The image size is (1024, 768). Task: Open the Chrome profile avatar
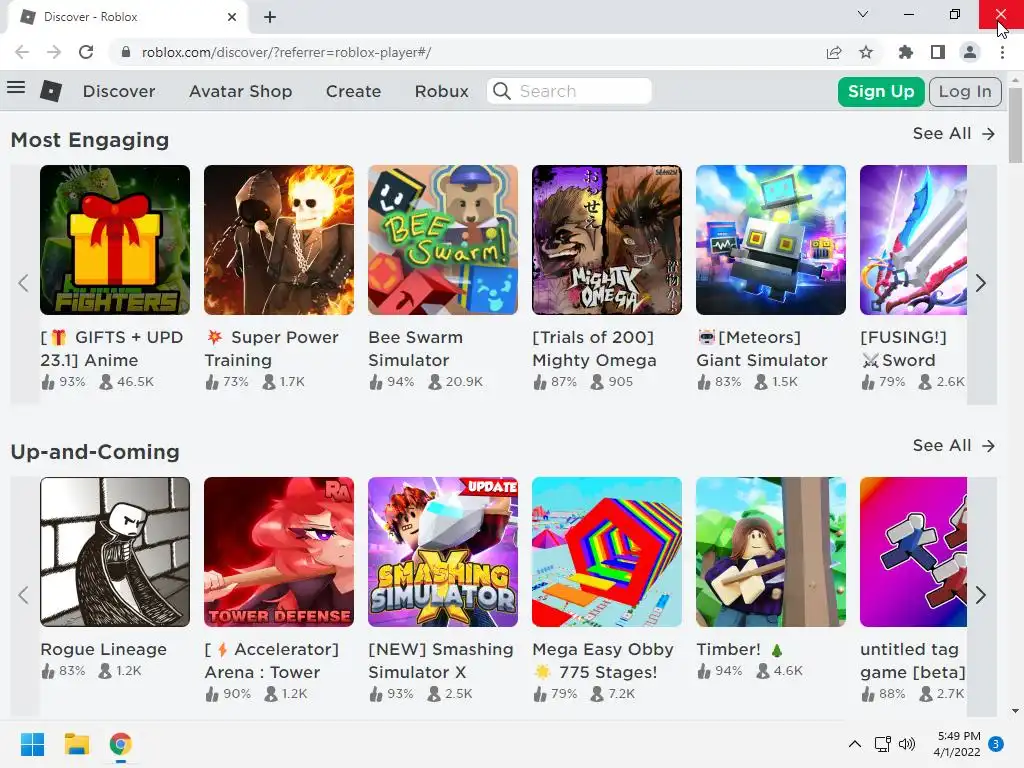pos(970,52)
